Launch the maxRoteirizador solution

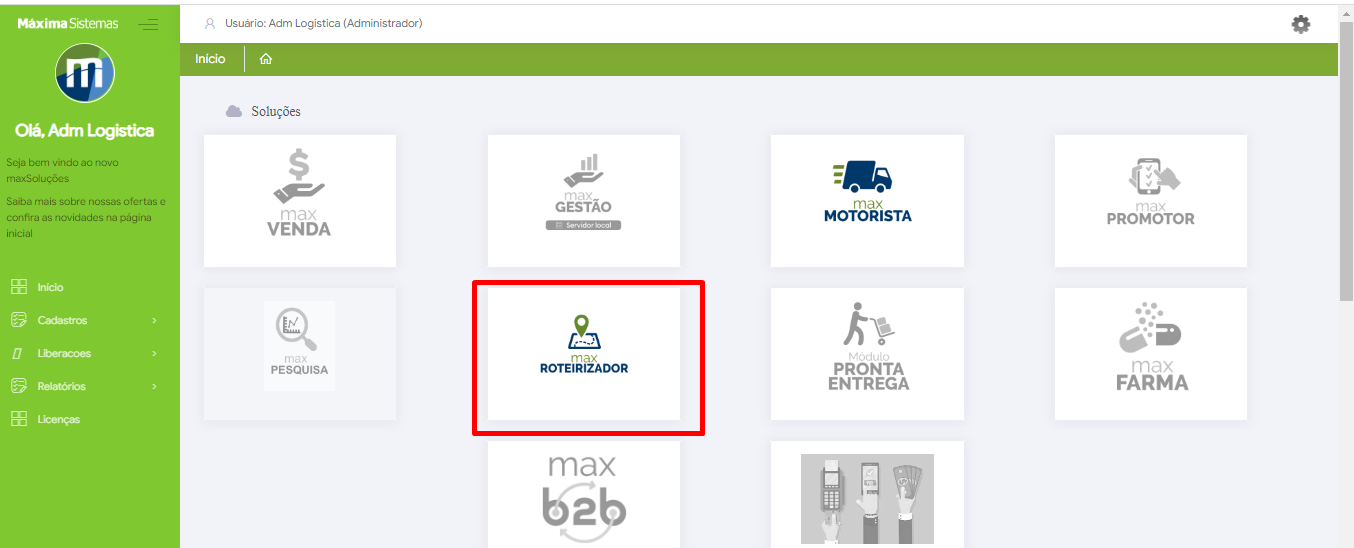pos(583,354)
